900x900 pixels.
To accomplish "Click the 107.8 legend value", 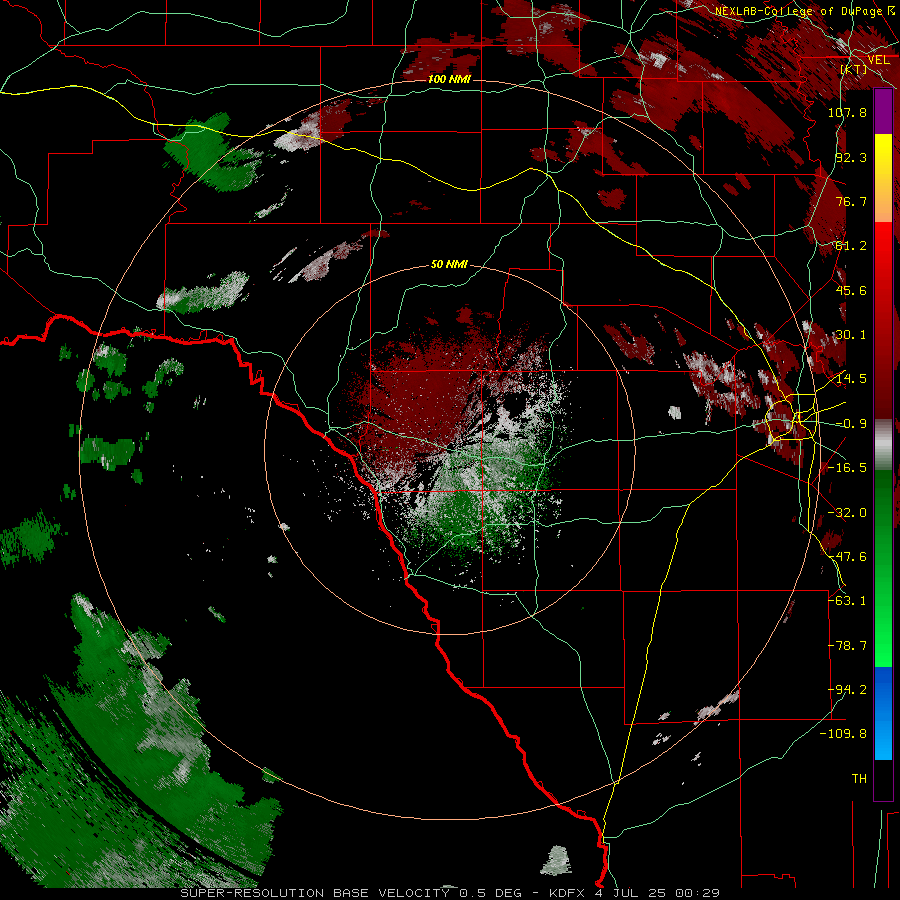I will tap(847, 112).
